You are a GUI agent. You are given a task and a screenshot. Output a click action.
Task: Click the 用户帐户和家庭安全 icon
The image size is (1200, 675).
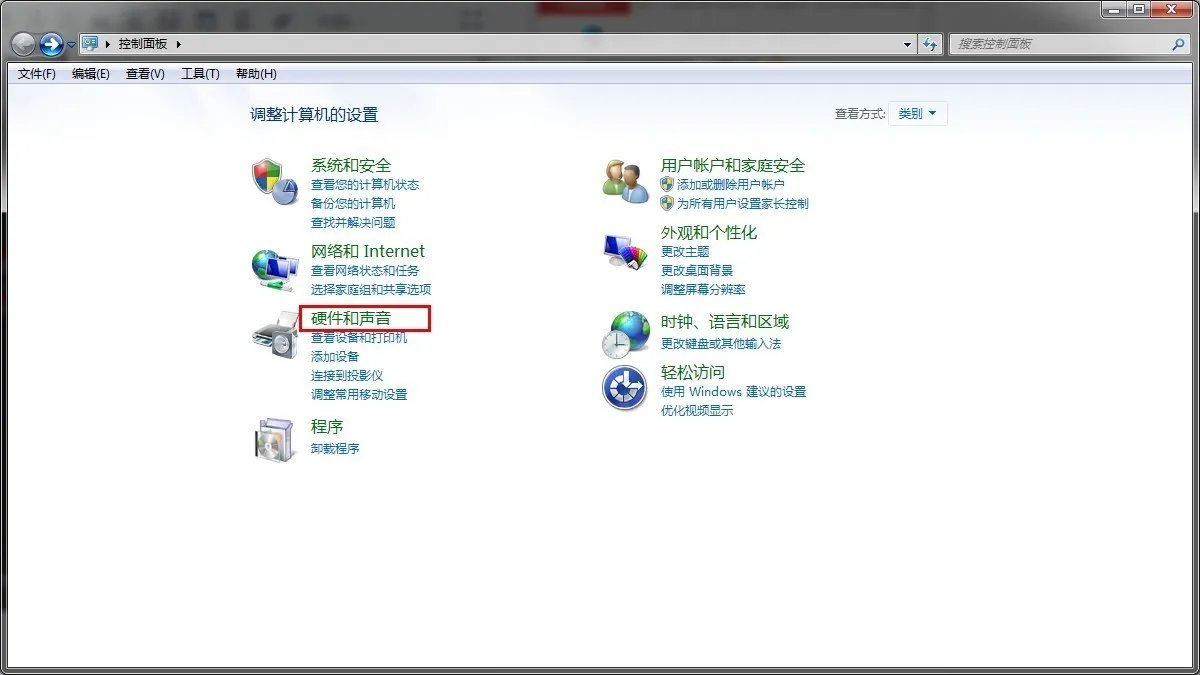(x=624, y=180)
